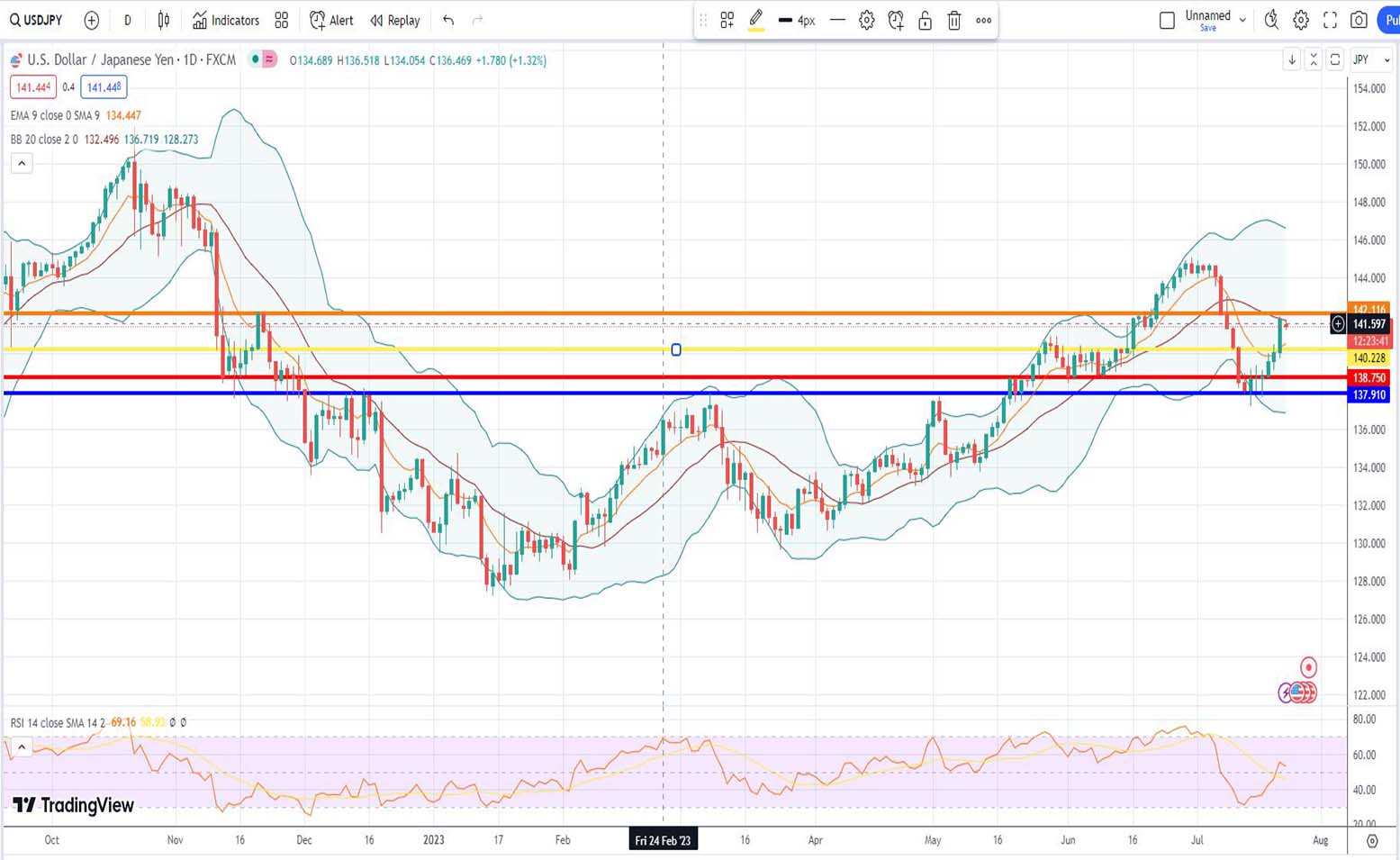Change the line color with pencil swatch
Image resolution: width=1400 pixels, height=860 pixels.
(756, 20)
